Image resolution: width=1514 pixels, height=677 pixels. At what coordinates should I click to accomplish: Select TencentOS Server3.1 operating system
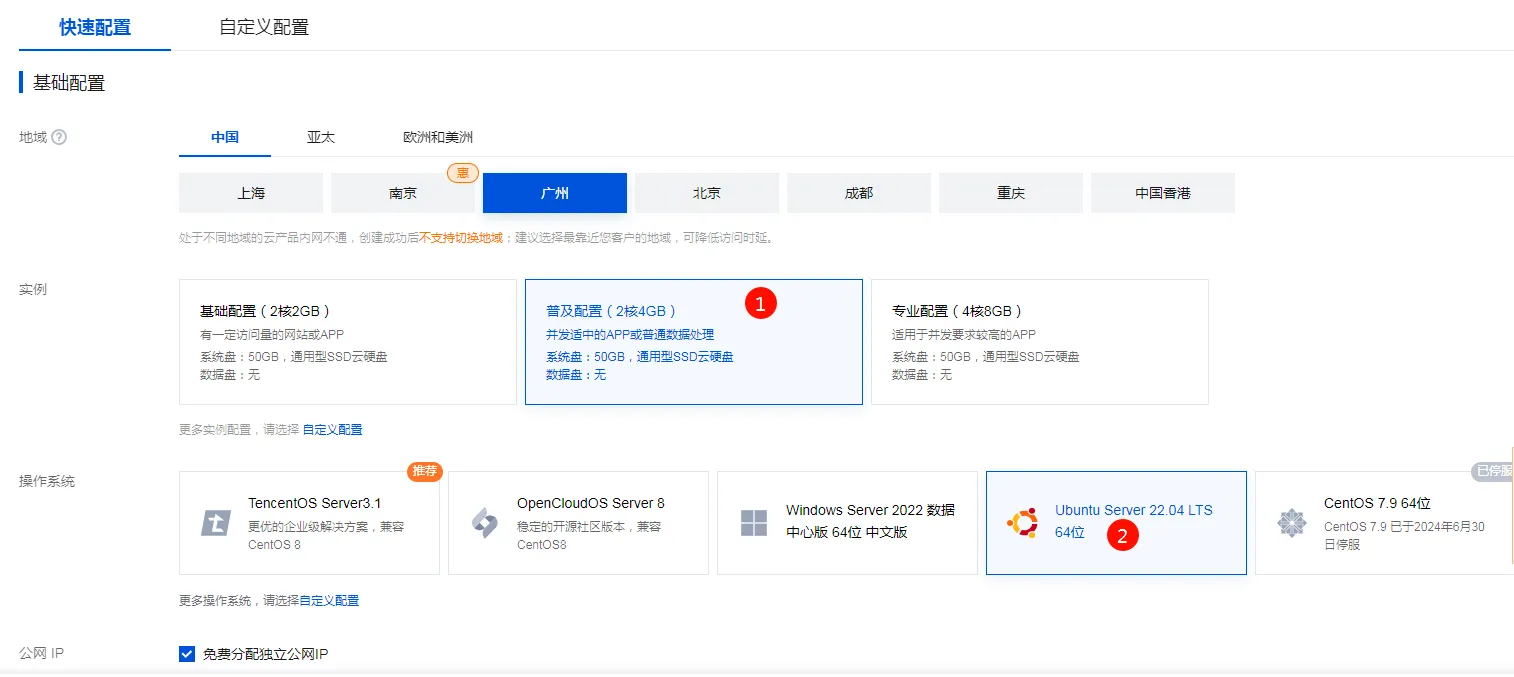pyautogui.click(x=309, y=523)
